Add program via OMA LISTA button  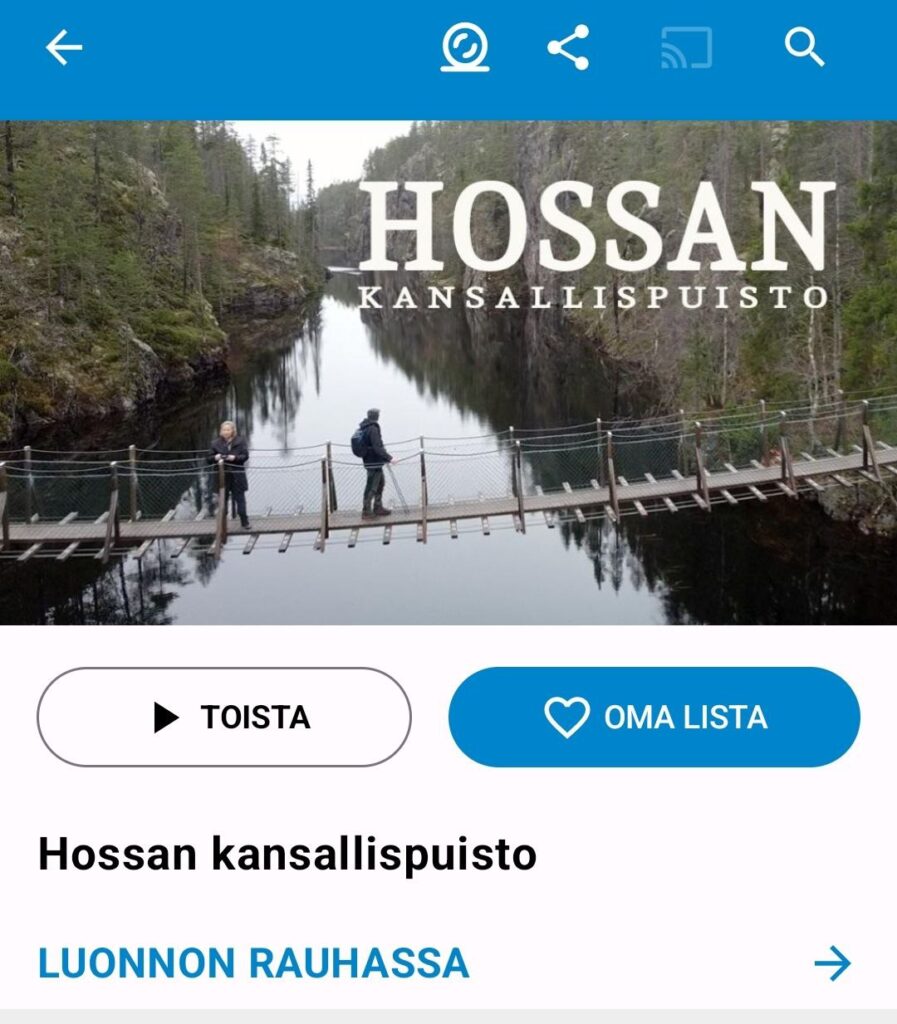654,717
